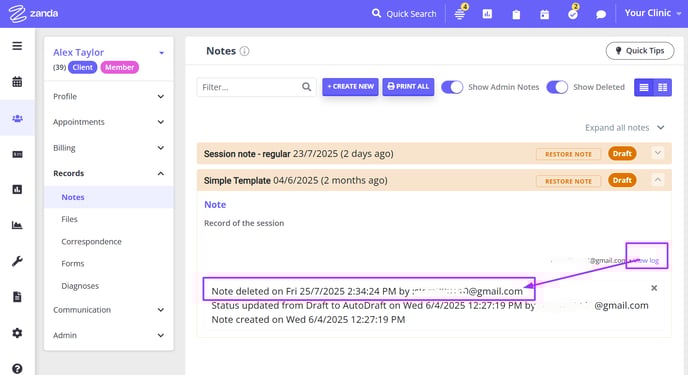Open the chat messages icon in the top bar
This screenshot has height=375, width=688.
601,14
